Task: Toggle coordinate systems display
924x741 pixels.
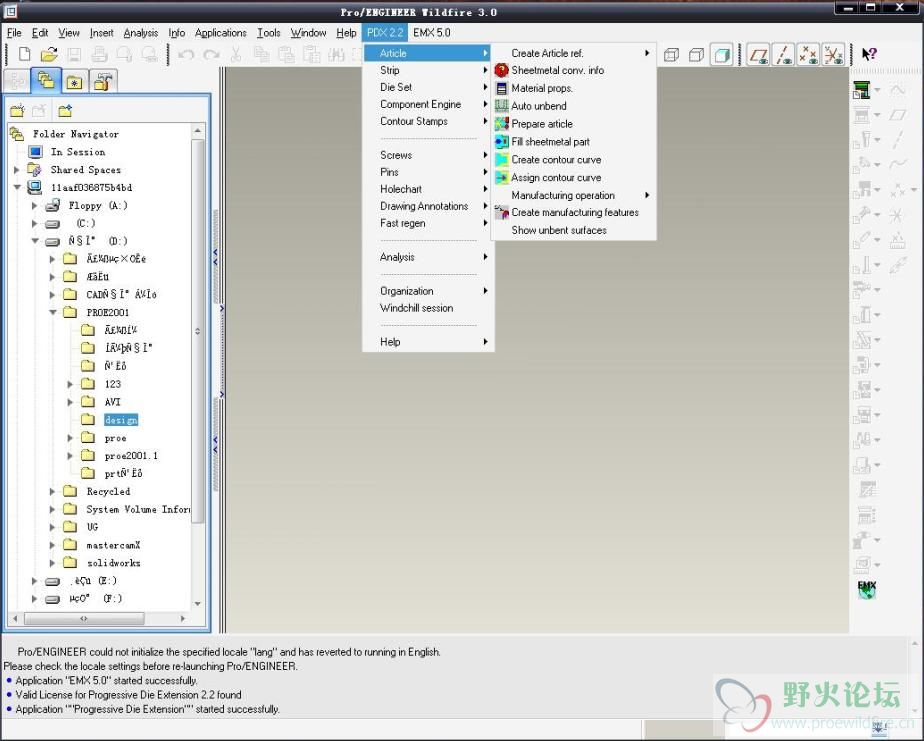Action: click(x=833, y=55)
